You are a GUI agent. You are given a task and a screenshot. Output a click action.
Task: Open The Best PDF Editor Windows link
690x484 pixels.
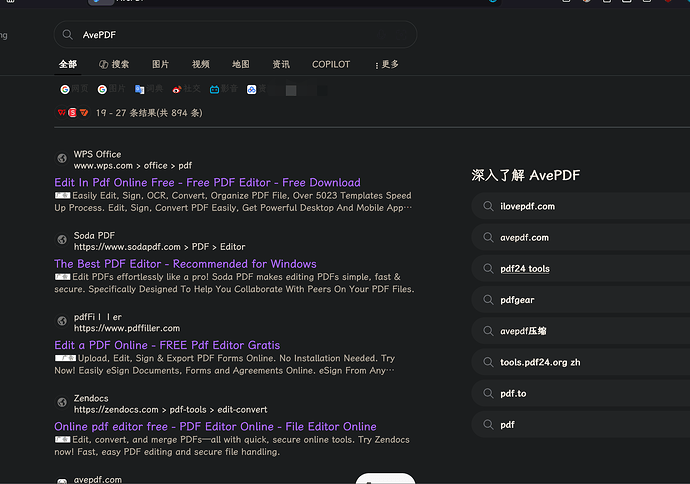(185, 264)
